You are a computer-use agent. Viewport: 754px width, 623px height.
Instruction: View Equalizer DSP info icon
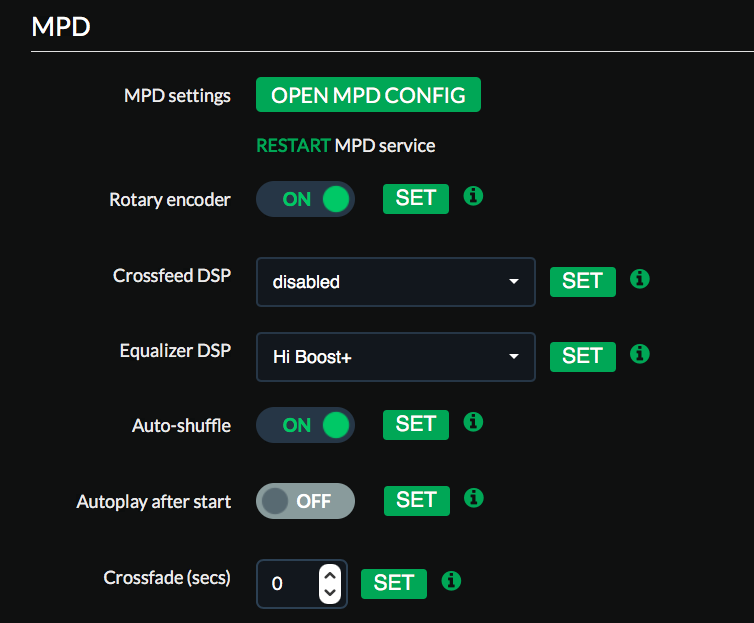pyautogui.click(x=640, y=354)
